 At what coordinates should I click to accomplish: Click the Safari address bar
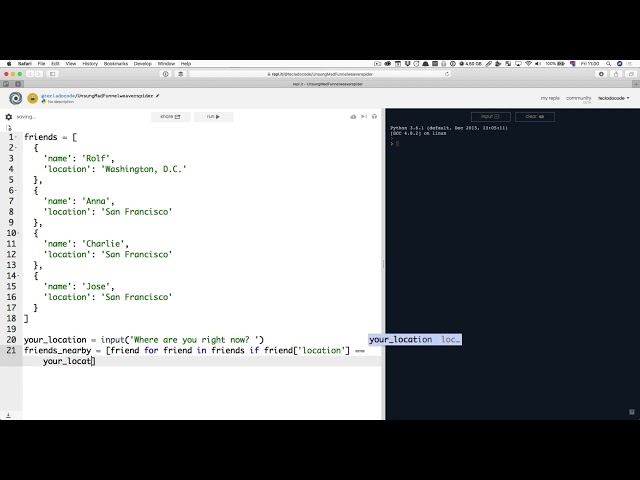point(320,74)
